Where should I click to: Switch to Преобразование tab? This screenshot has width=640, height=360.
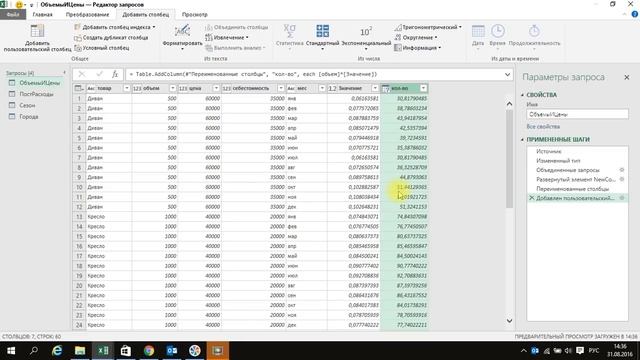click(x=87, y=14)
